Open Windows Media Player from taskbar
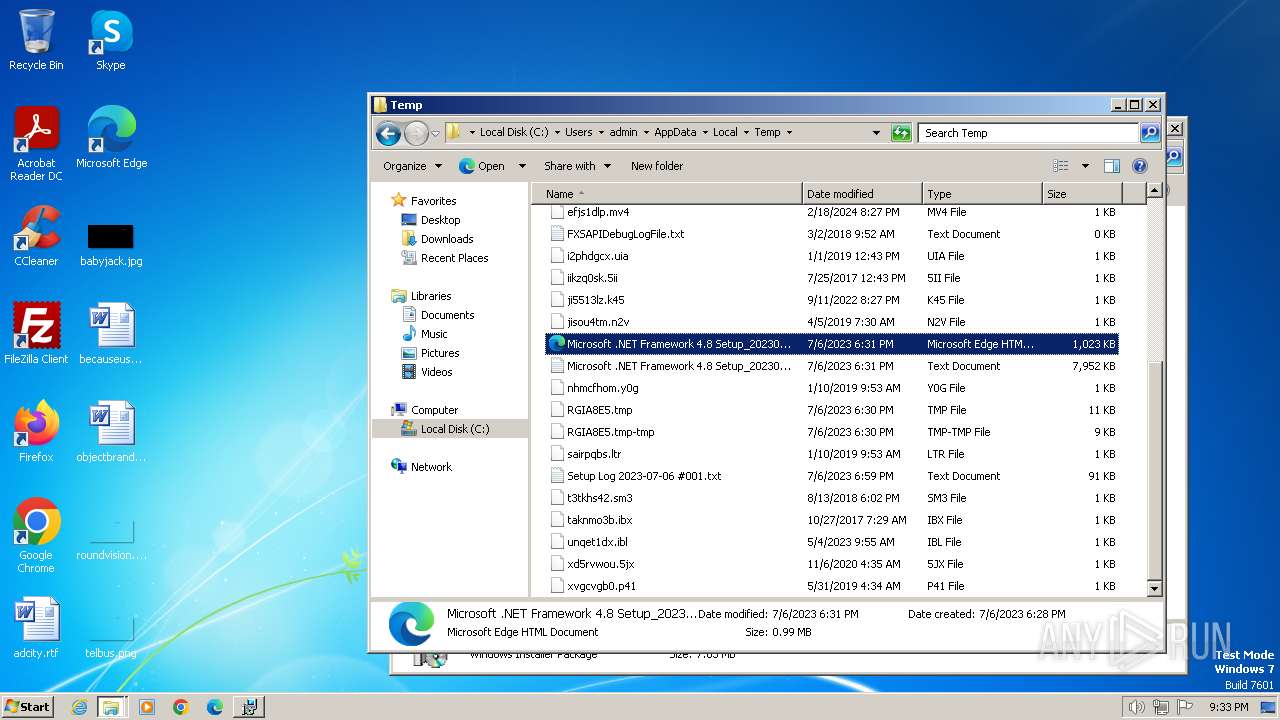Screen dimensions: 1280x720 pos(147,707)
